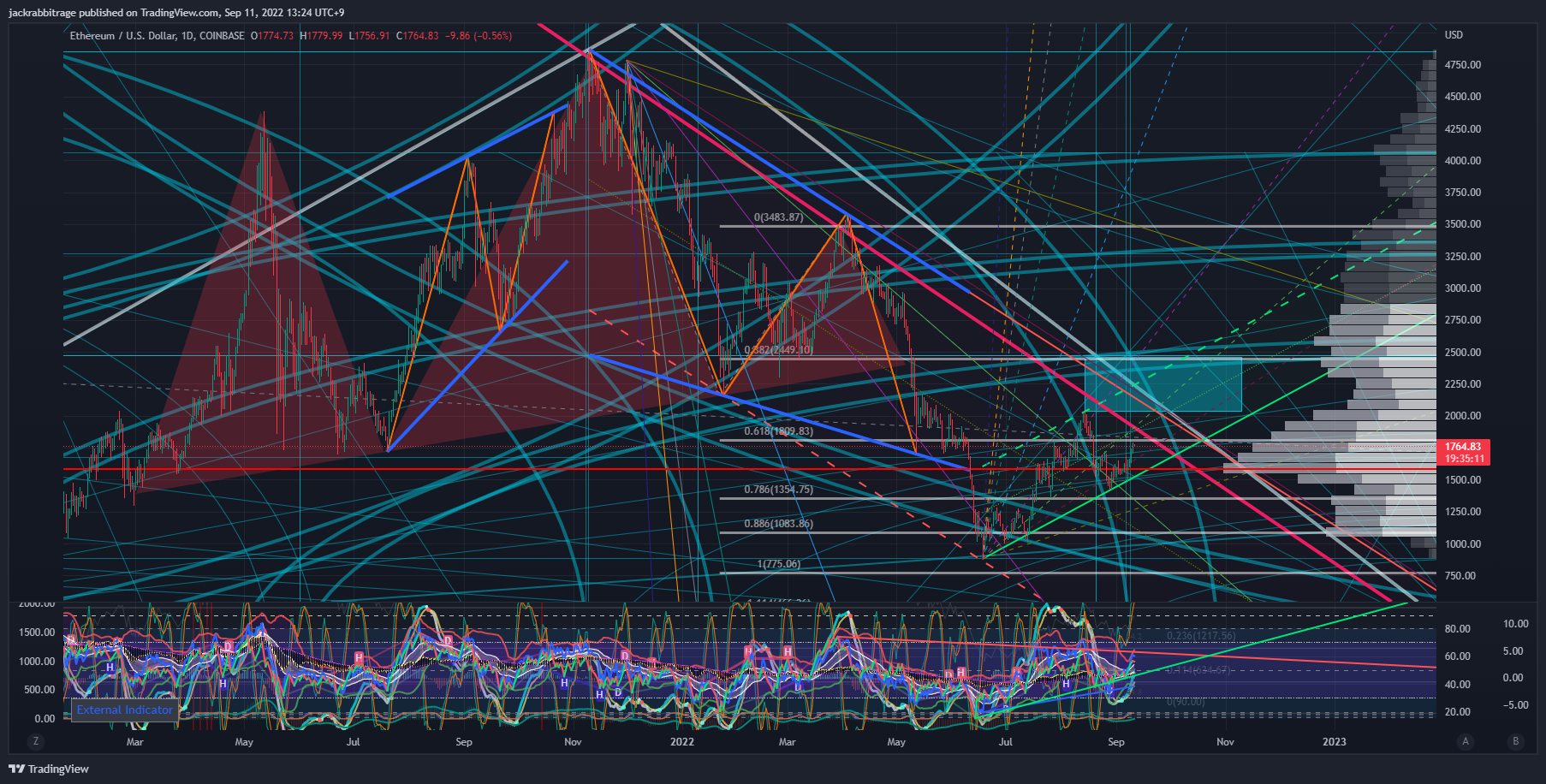This screenshot has width=1546, height=784.
Task: Click the current price label 1764.83
Action: (x=1463, y=447)
